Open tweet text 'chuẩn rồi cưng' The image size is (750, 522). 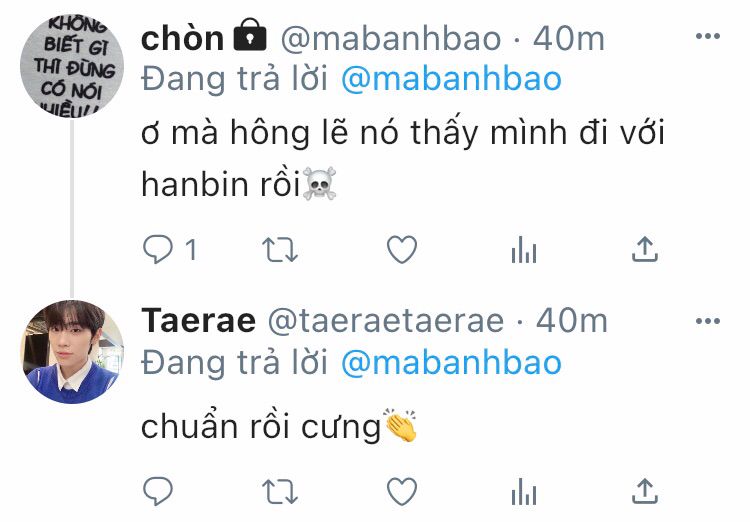click(x=261, y=427)
